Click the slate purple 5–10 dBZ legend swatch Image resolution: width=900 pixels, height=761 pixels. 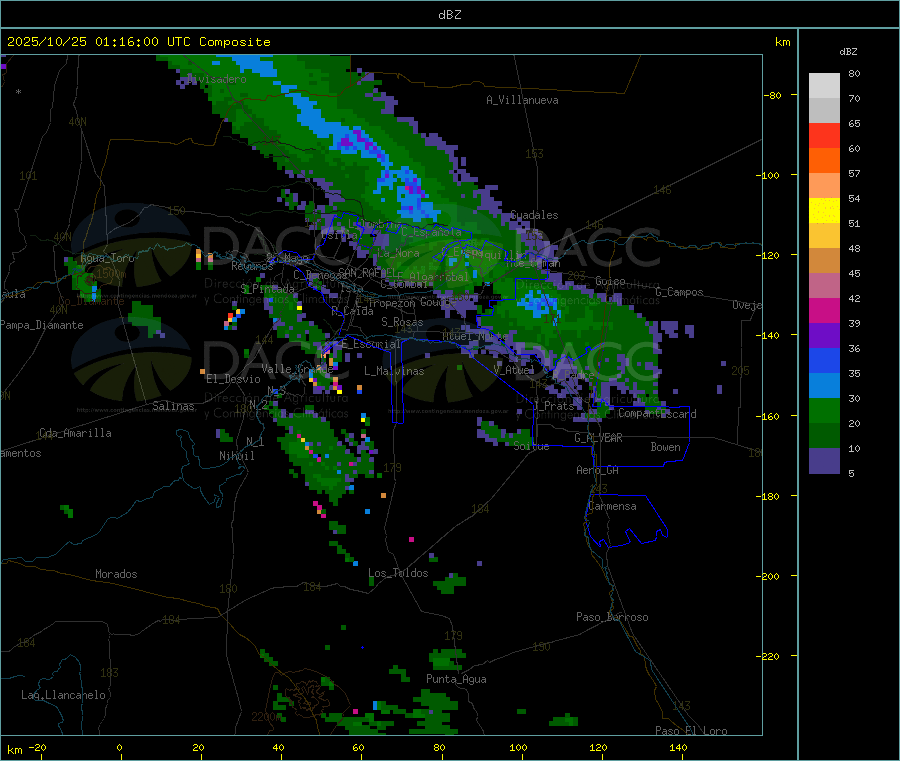(x=824, y=461)
